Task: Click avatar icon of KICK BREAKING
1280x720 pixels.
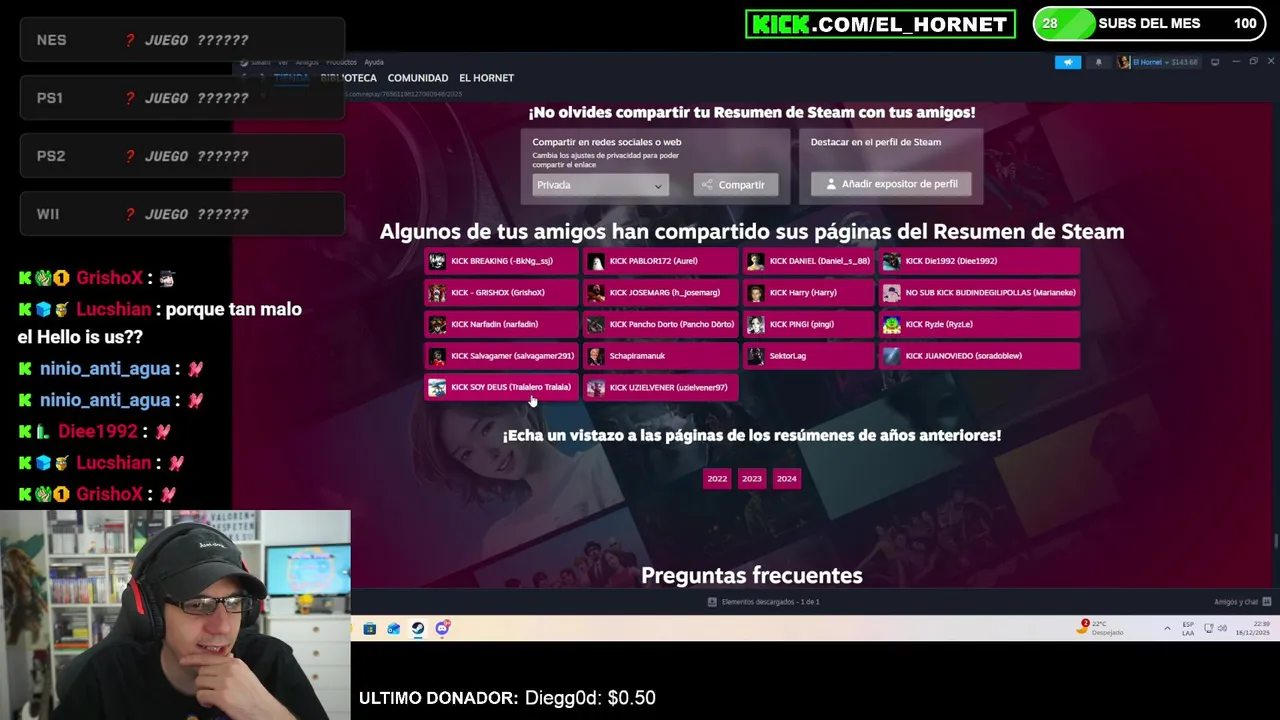Action: tap(437, 262)
